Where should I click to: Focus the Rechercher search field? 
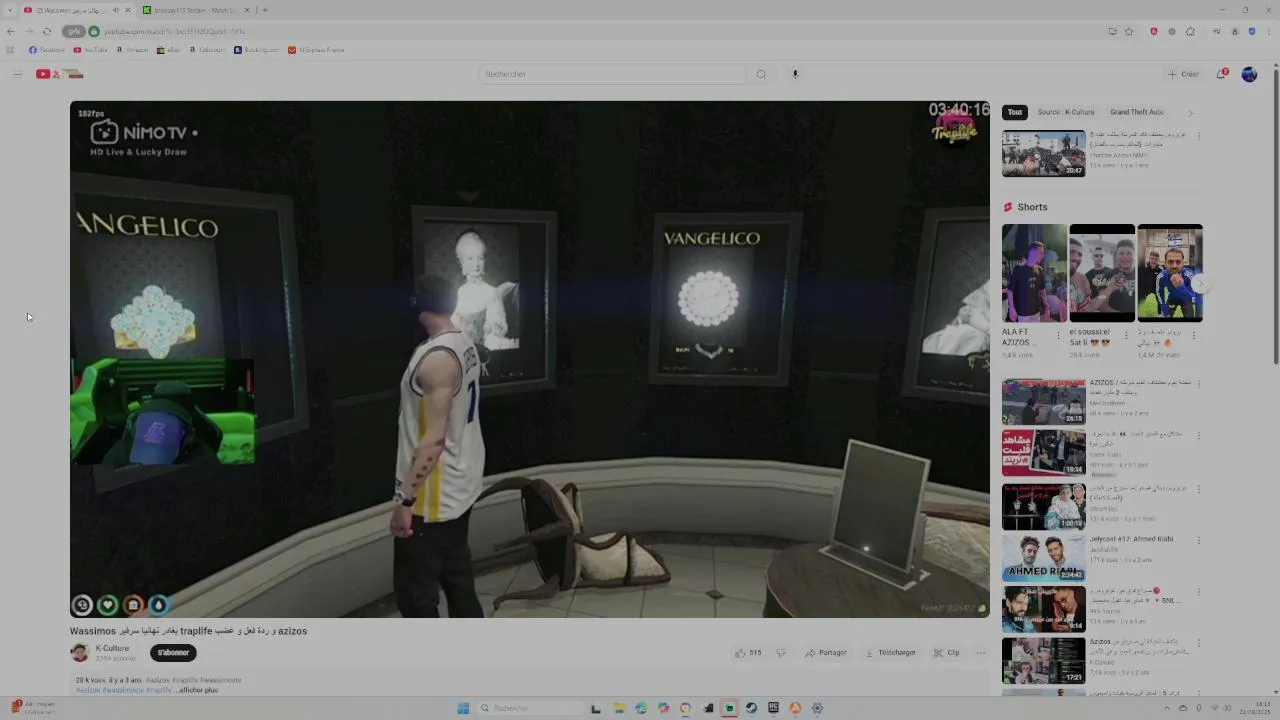(x=612, y=74)
